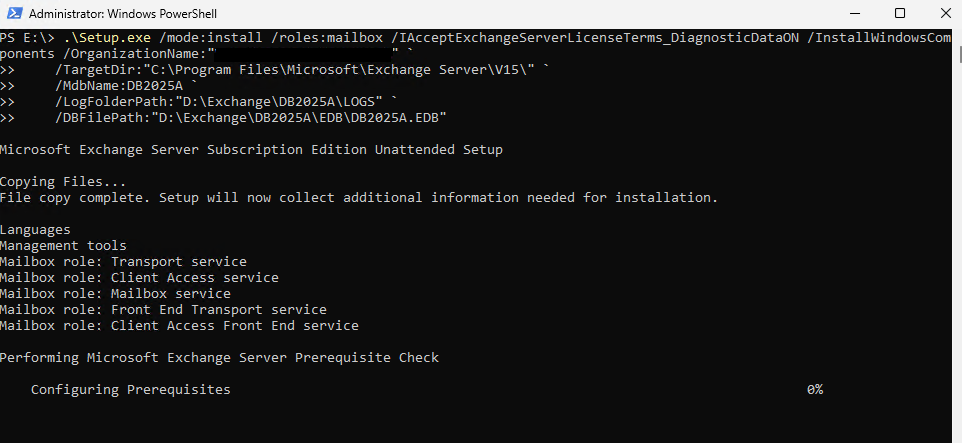The width and height of the screenshot is (962, 443).
Task: Maximize the PowerShell window
Action: pos(899,13)
